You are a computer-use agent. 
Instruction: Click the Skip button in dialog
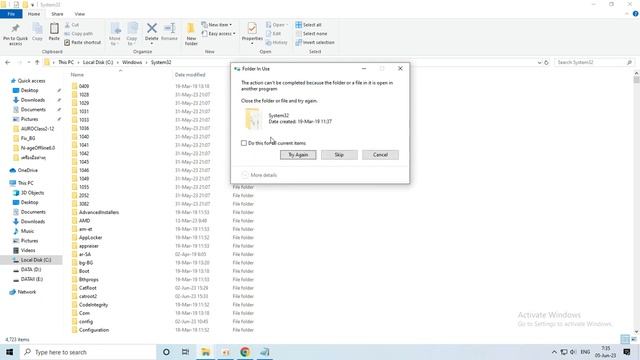(x=339, y=155)
